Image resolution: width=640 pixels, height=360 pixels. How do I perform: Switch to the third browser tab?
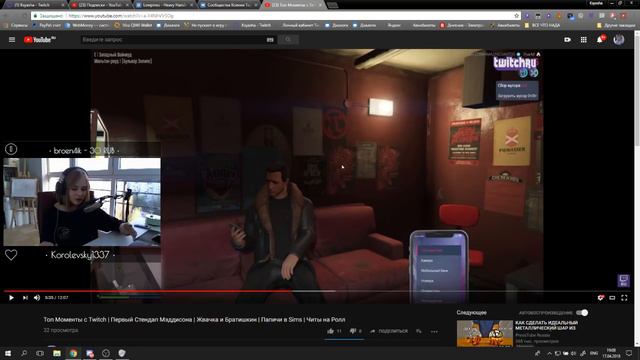click(164, 5)
